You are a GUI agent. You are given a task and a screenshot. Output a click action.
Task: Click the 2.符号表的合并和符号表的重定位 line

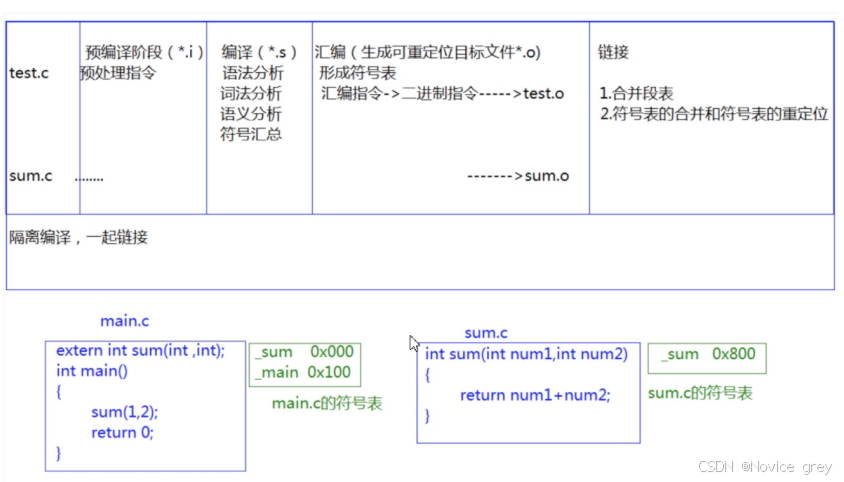click(714, 114)
